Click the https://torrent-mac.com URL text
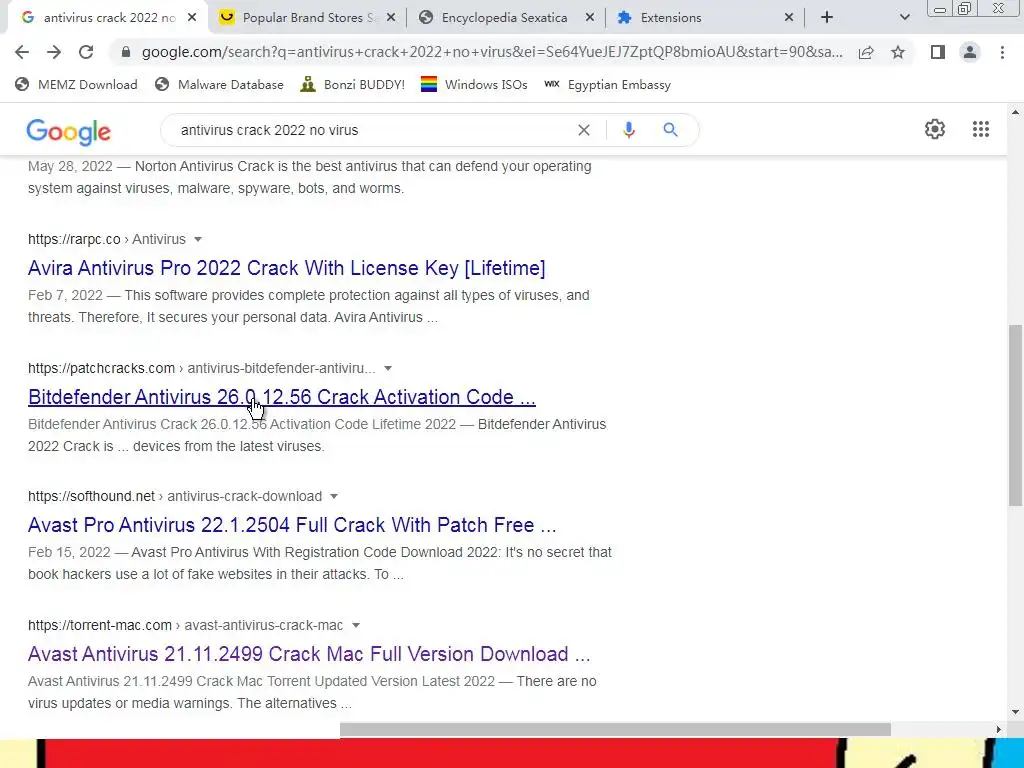Viewport: 1024px width, 768px height. [x=100, y=626]
